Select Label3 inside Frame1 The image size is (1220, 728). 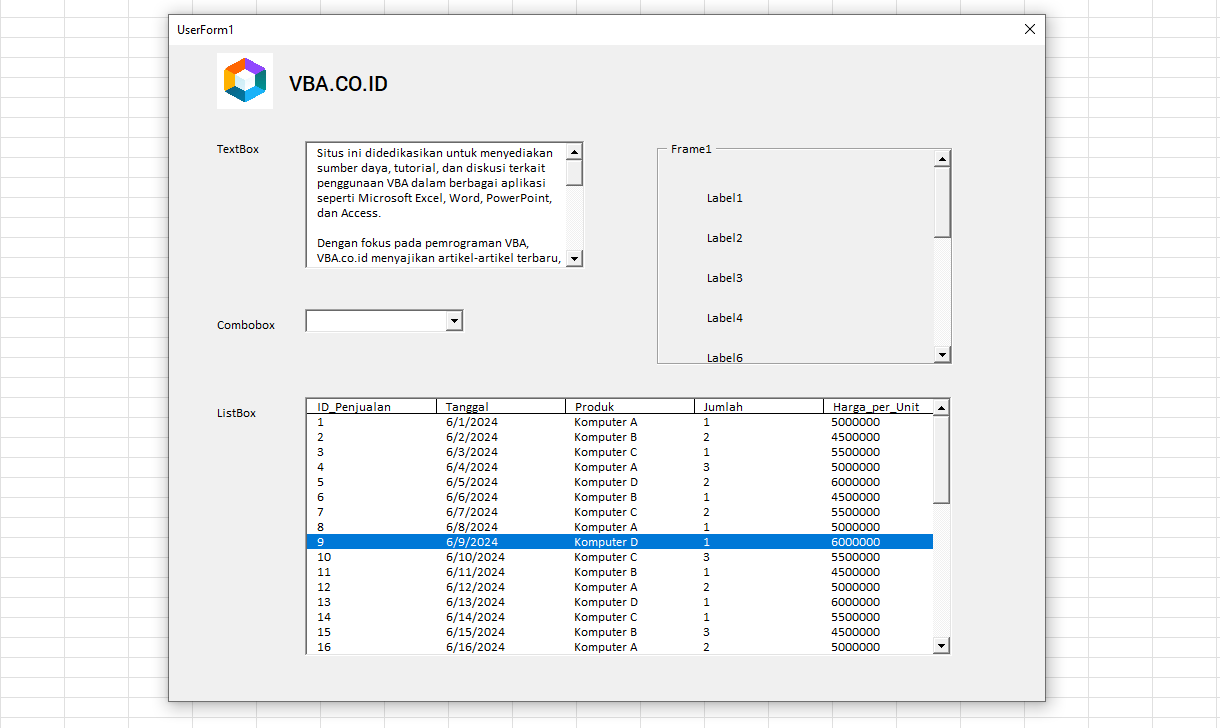coord(724,277)
